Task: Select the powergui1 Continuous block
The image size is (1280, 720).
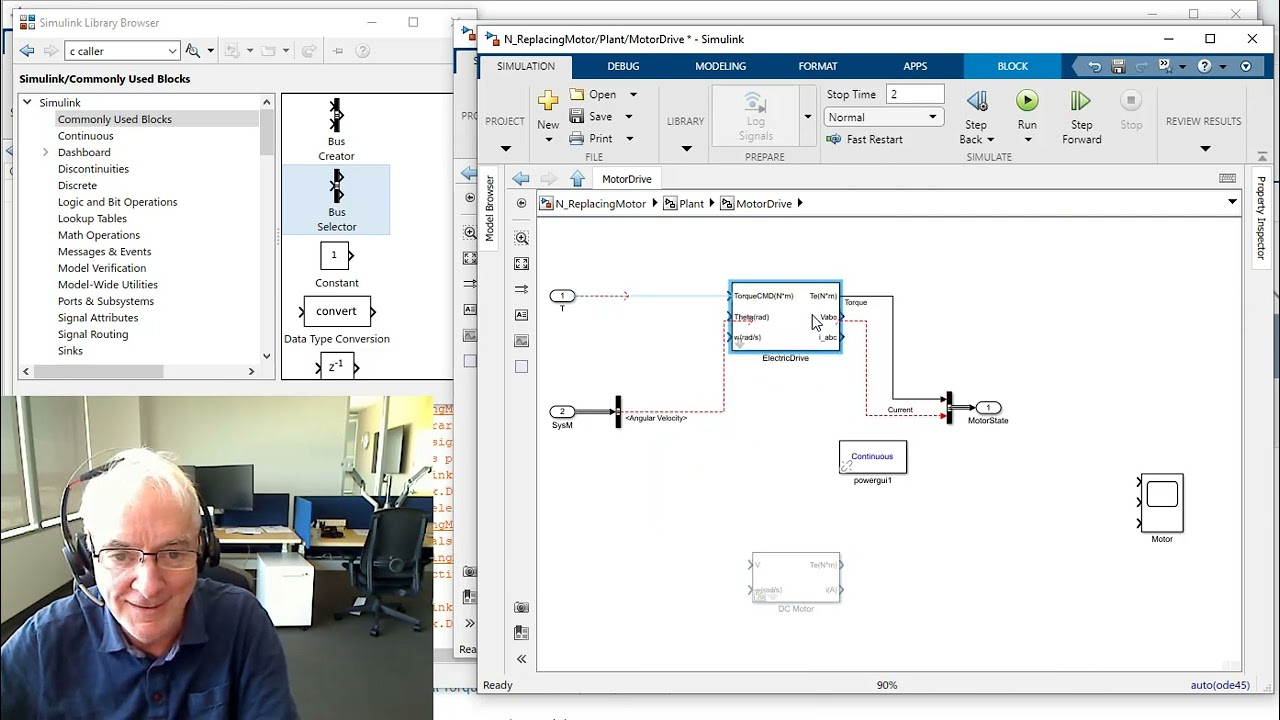Action: [x=873, y=457]
